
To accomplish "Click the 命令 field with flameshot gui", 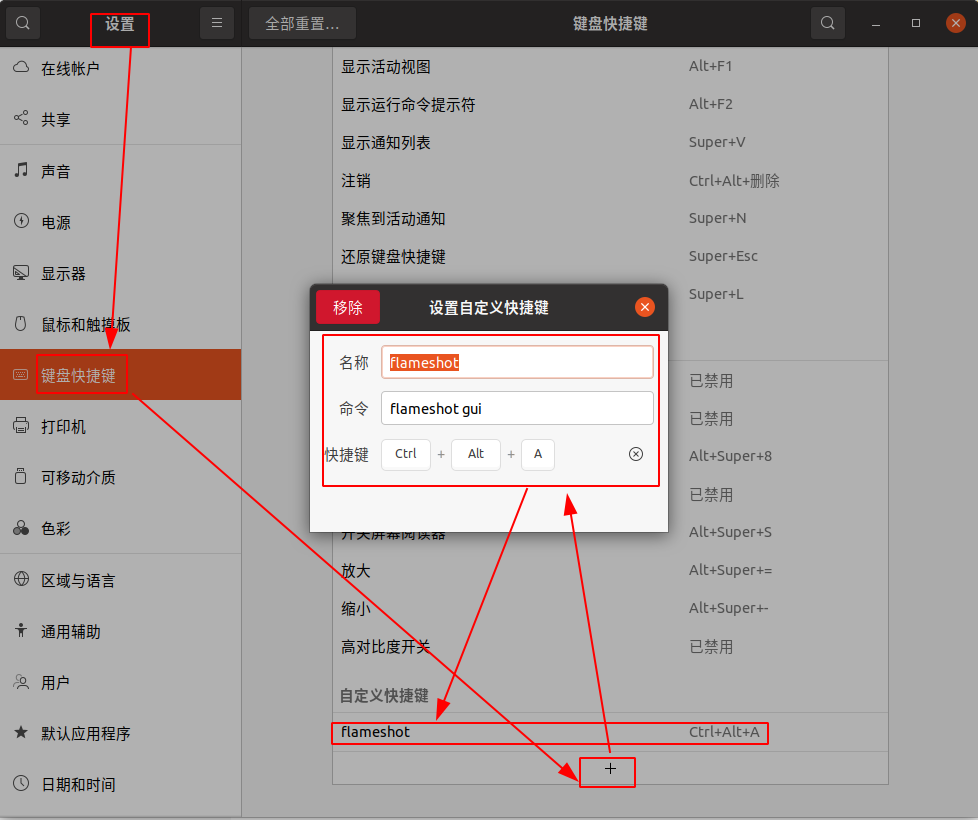I will coord(517,408).
